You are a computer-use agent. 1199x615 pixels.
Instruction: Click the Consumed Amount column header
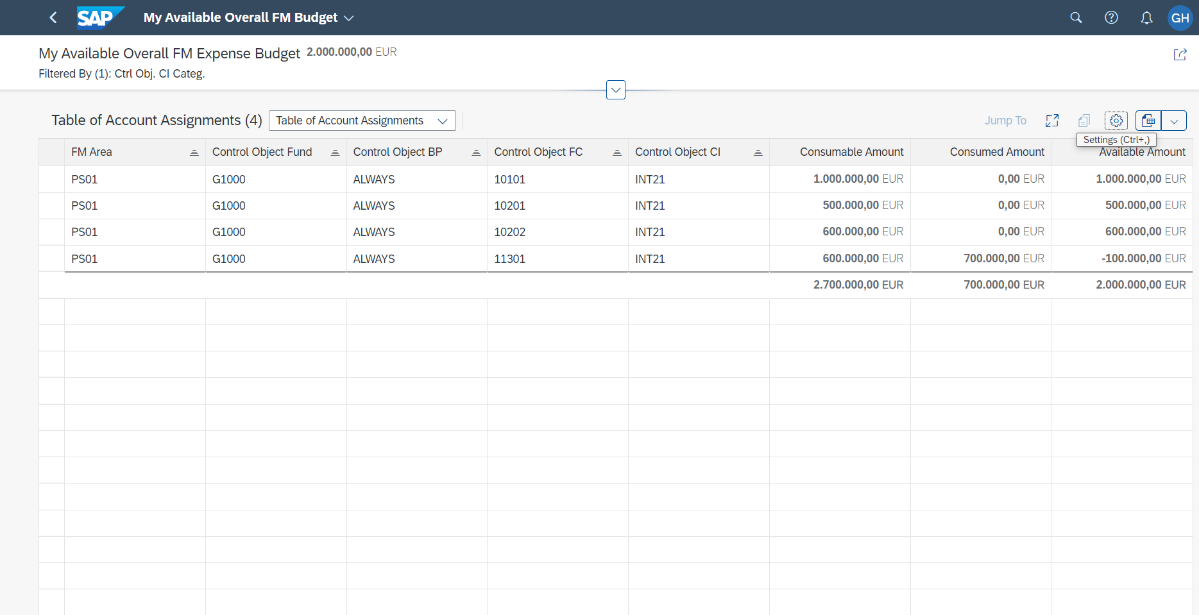point(981,152)
